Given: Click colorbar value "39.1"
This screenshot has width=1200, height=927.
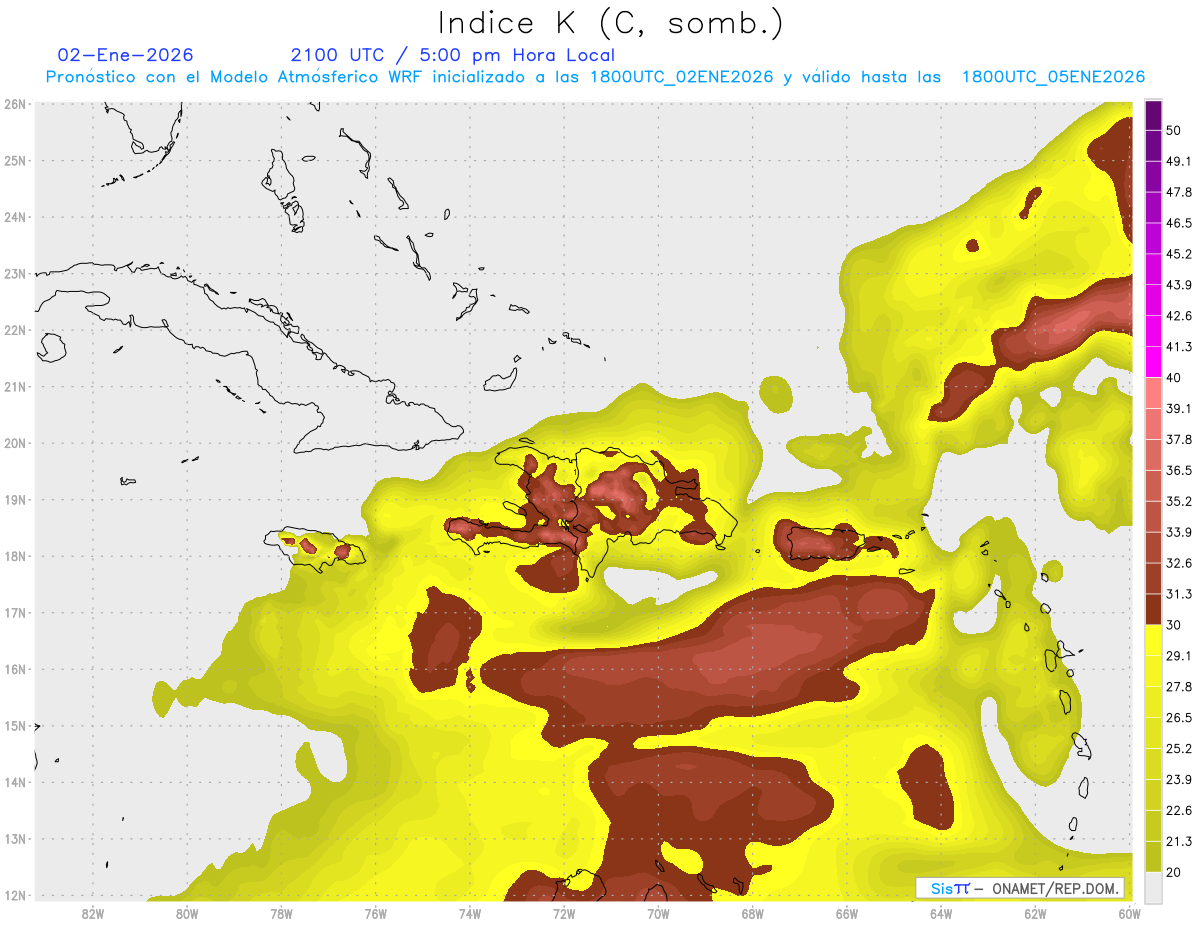Looking at the screenshot, I should (x=1179, y=408).
